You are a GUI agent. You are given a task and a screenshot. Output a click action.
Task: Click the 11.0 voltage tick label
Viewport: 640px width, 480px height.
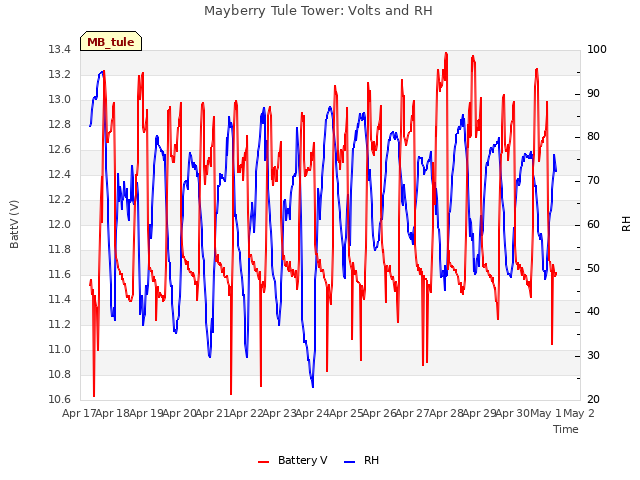(x=60, y=350)
